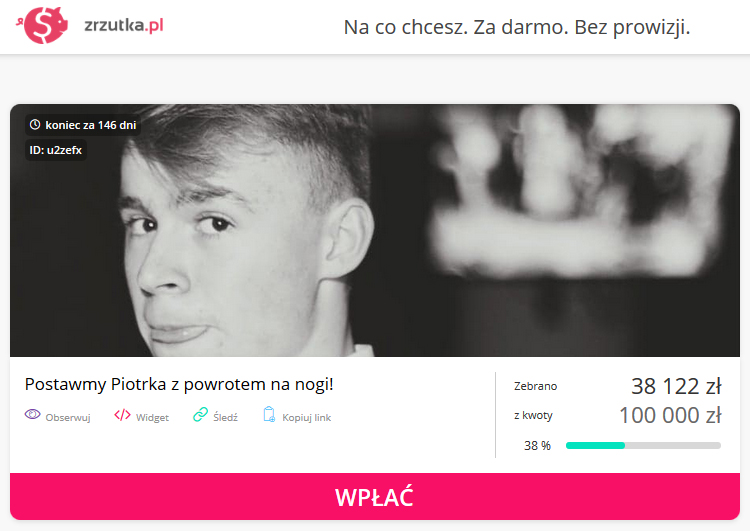
Task: Click the title 'Postawmy Piotrka z powrotem na nogi!'
Action: point(179,384)
